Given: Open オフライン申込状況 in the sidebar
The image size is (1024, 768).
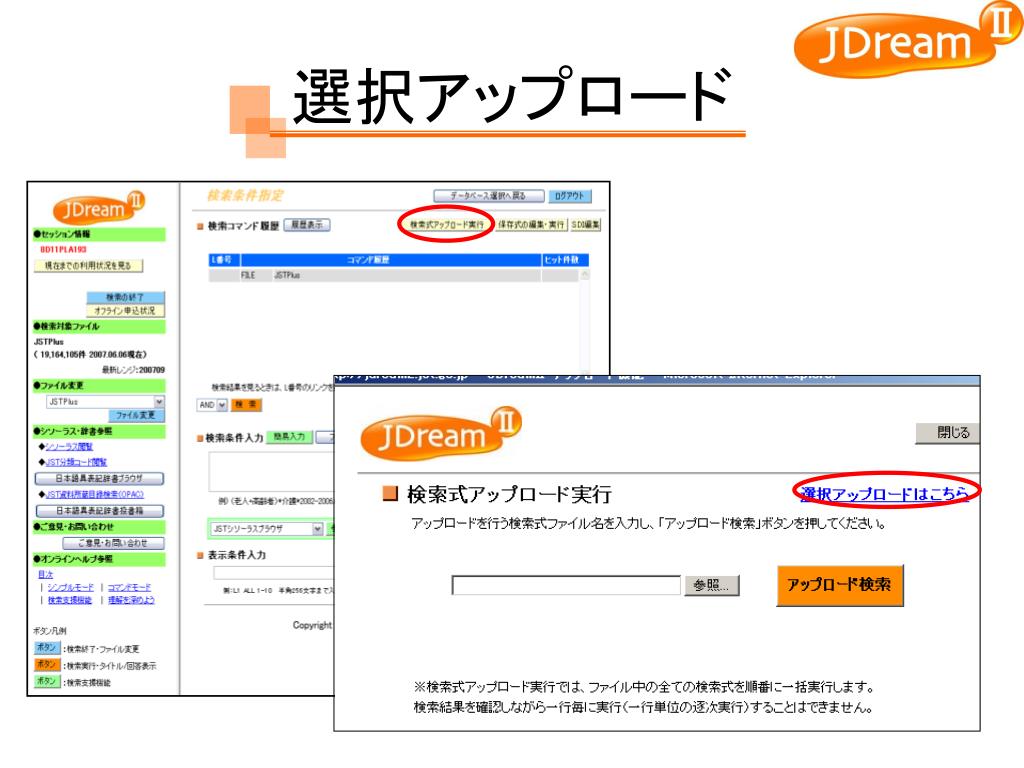Looking at the screenshot, I should click(125, 311).
